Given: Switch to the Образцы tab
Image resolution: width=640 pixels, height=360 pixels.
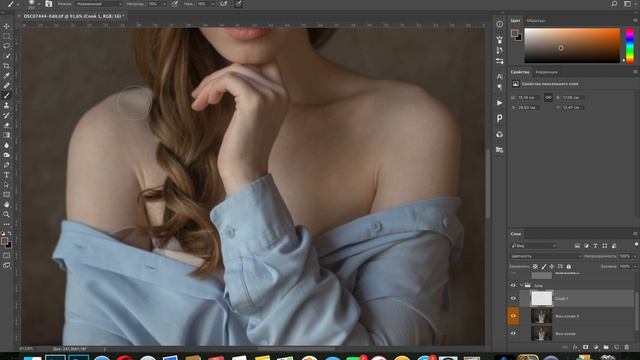Looking at the screenshot, I should (536, 20).
